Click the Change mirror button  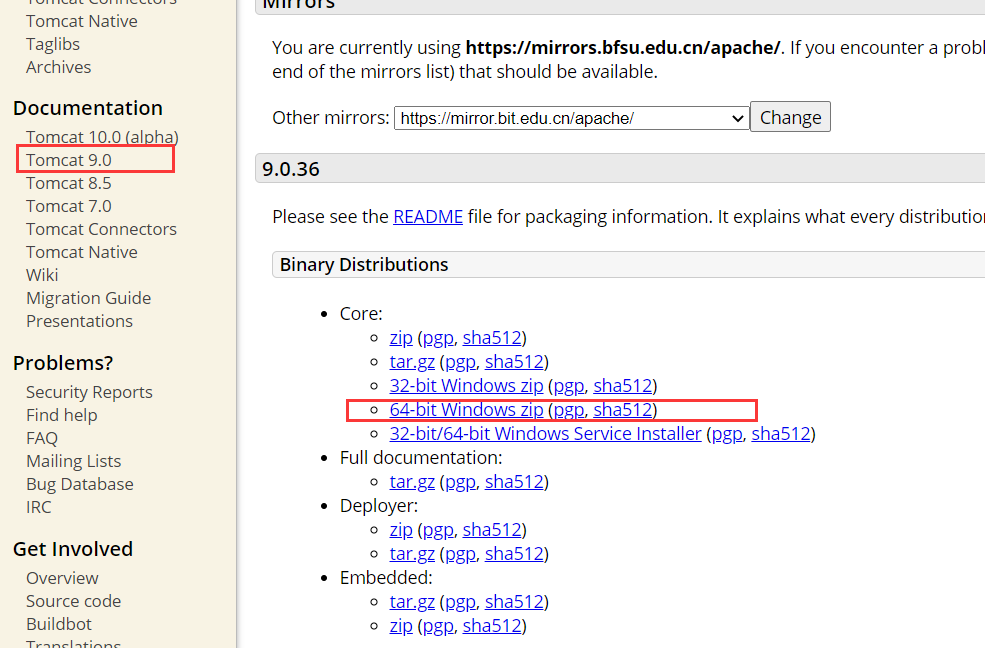[x=790, y=117]
